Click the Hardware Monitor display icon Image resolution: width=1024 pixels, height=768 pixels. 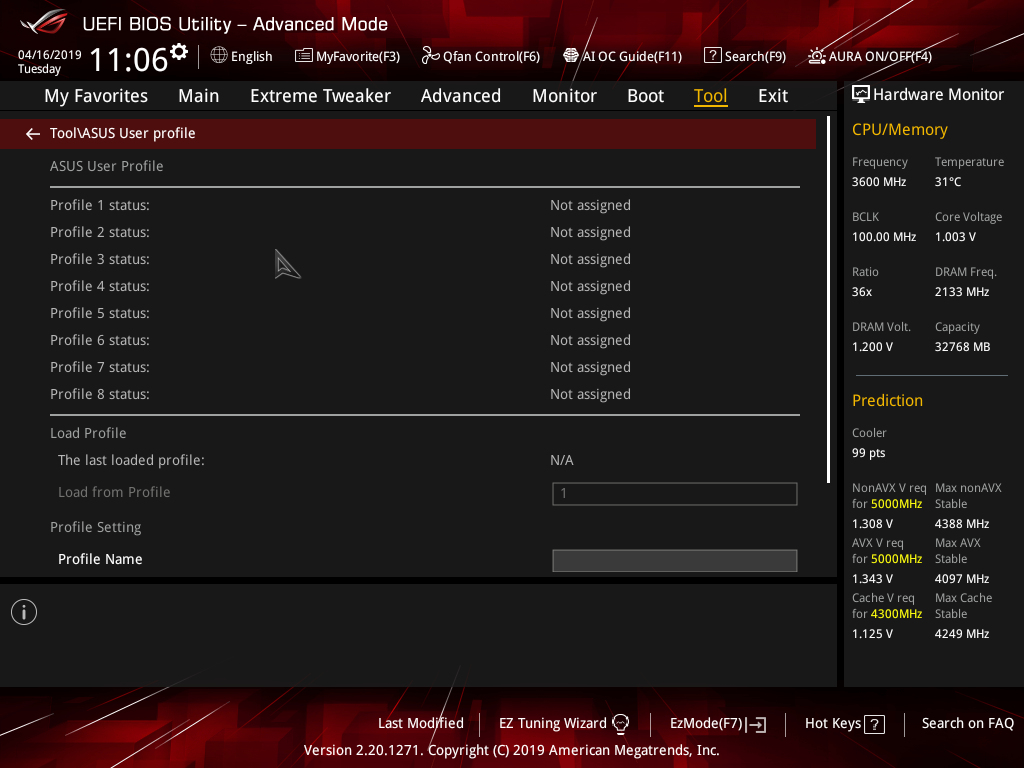pyautogui.click(x=861, y=95)
